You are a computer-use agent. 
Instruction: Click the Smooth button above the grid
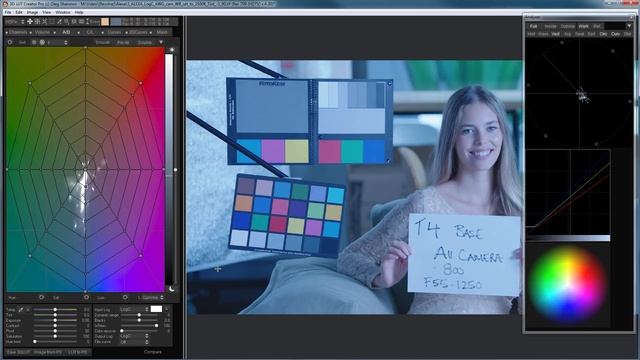click(102, 42)
